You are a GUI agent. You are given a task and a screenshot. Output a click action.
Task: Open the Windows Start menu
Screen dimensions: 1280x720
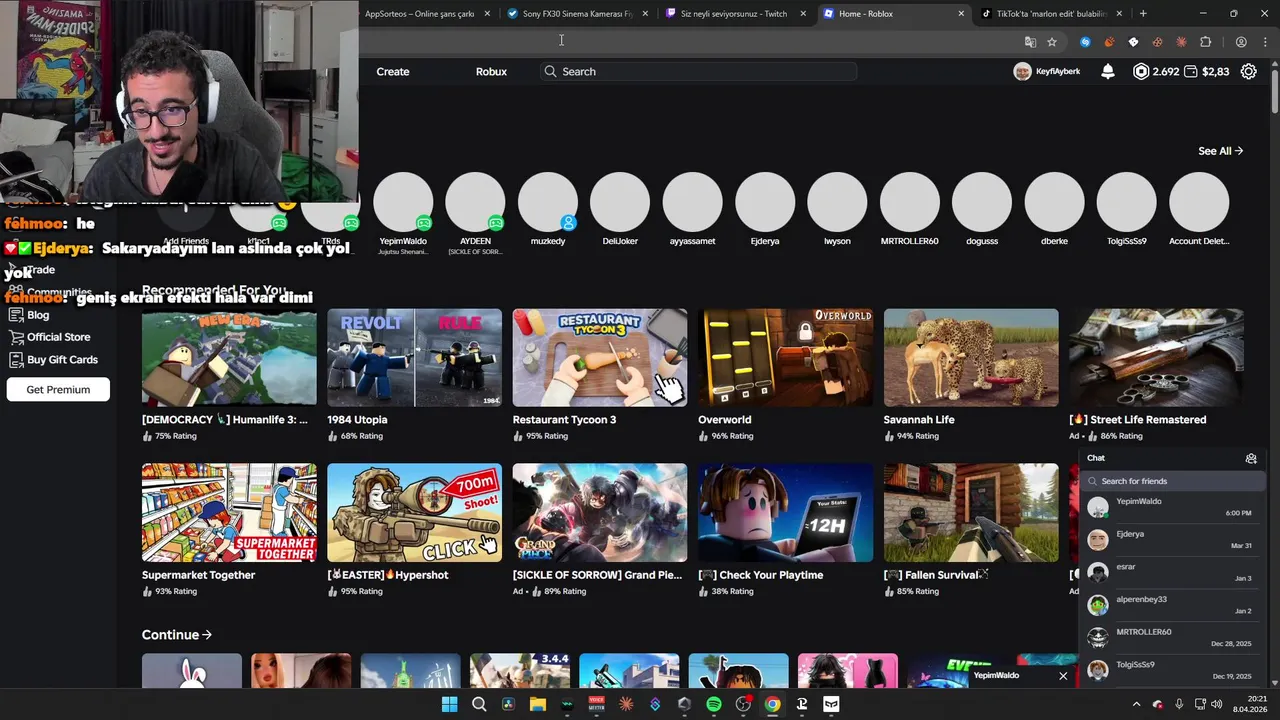[449, 704]
